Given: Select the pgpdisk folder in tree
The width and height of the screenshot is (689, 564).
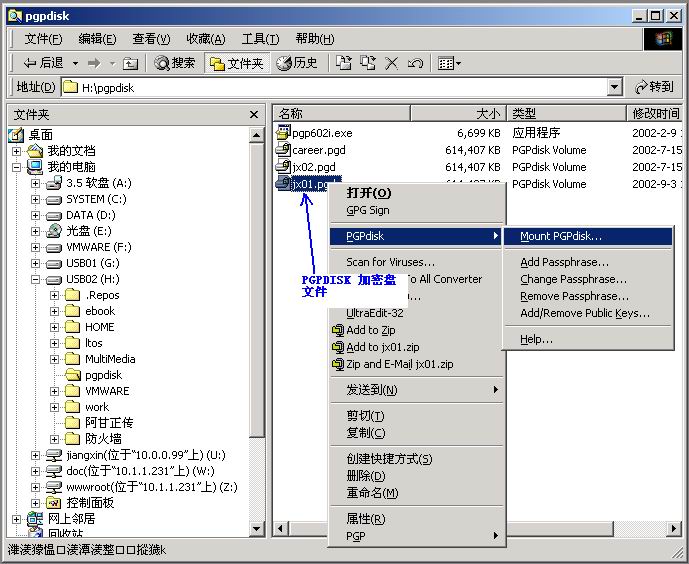Looking at the screenshot, I should (94, 375).
